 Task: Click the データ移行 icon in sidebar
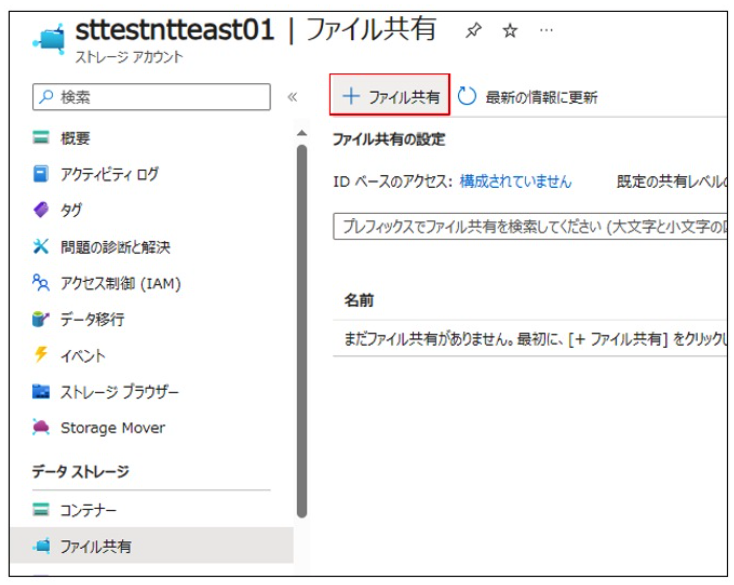point(41,319)
